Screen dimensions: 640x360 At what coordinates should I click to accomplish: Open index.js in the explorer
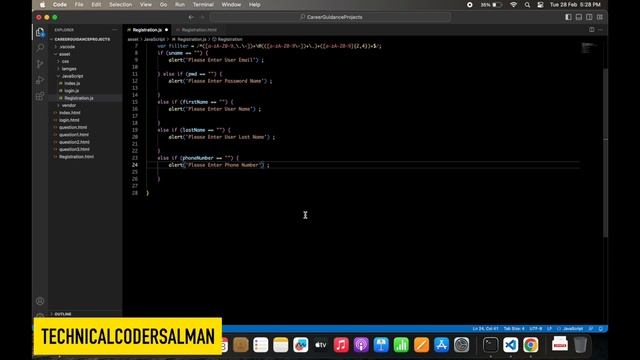click(72, 83)
